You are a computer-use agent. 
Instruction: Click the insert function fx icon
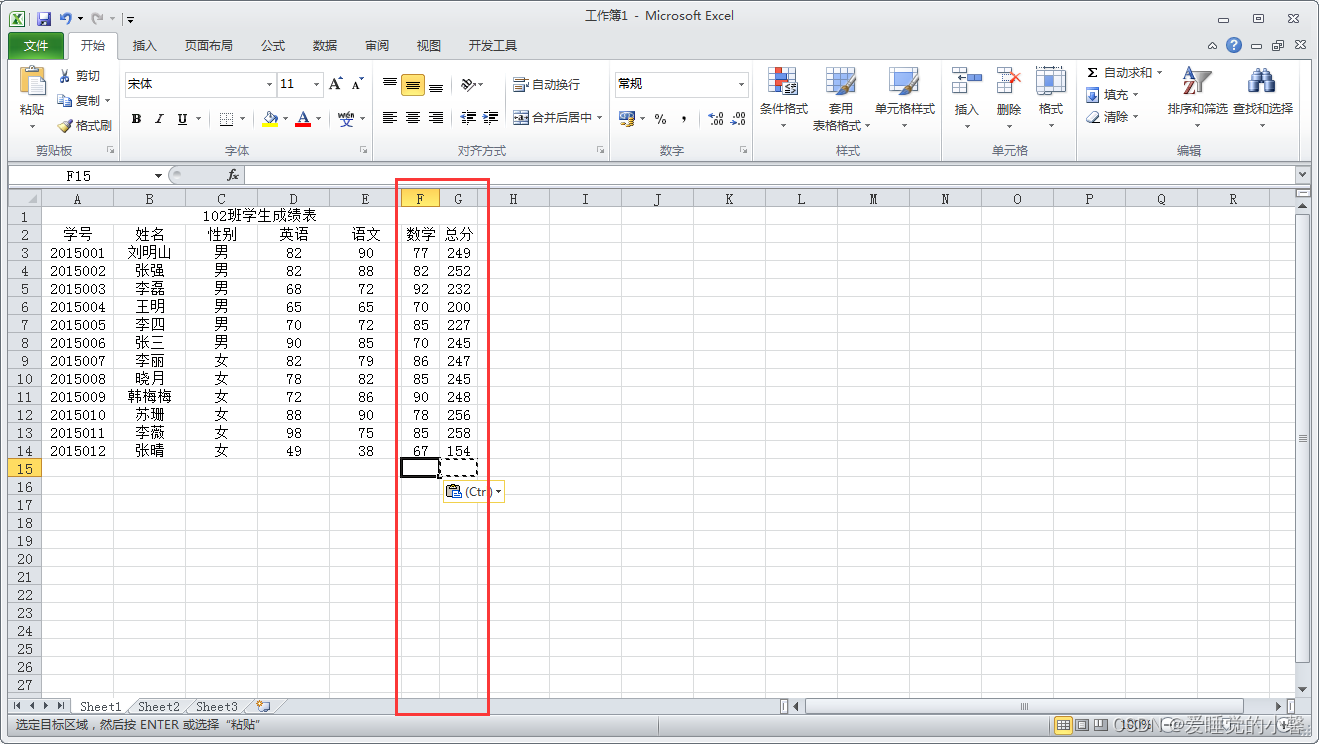(233, 175)
